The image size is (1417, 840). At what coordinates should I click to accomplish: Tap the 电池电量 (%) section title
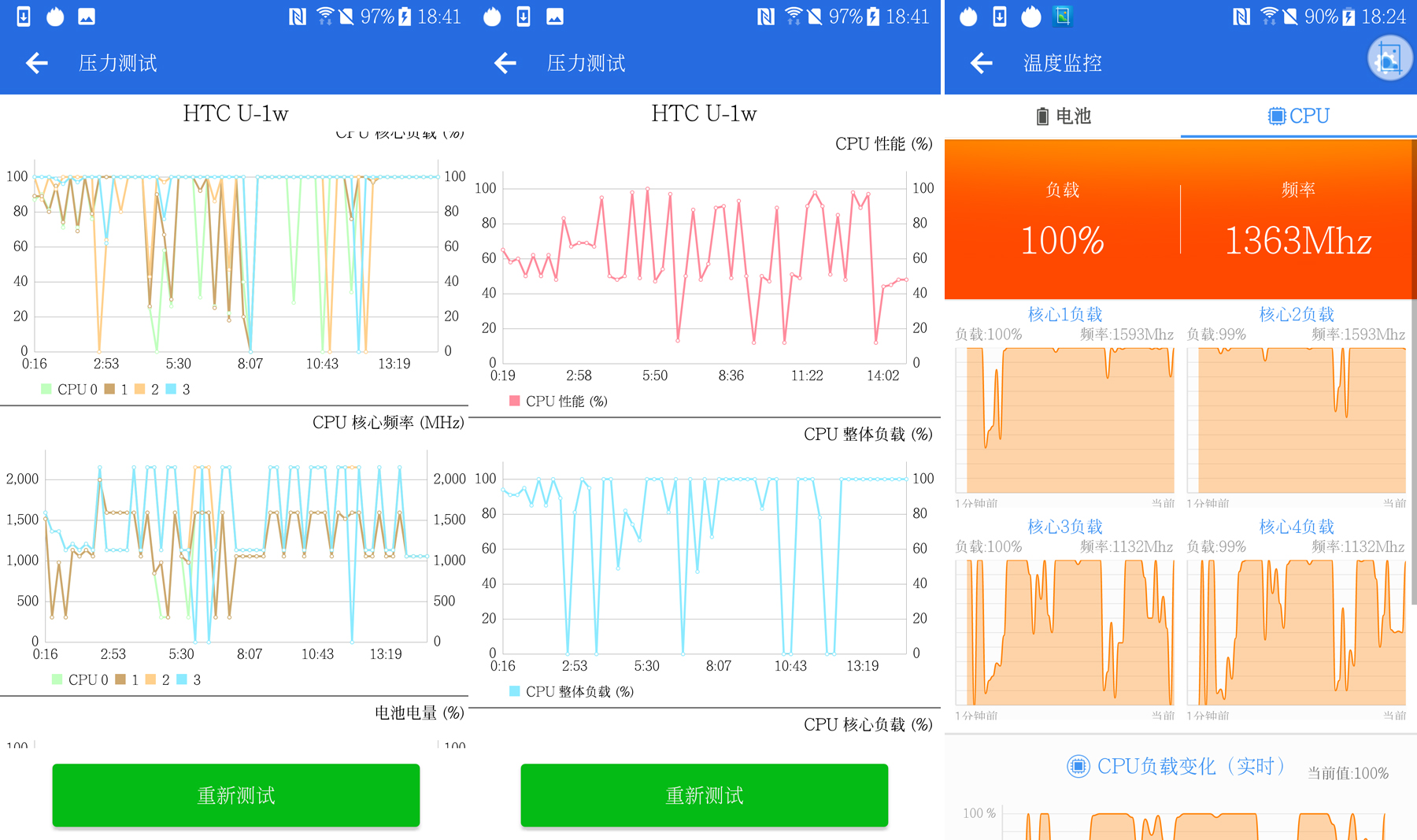click(x=420, y=713)
